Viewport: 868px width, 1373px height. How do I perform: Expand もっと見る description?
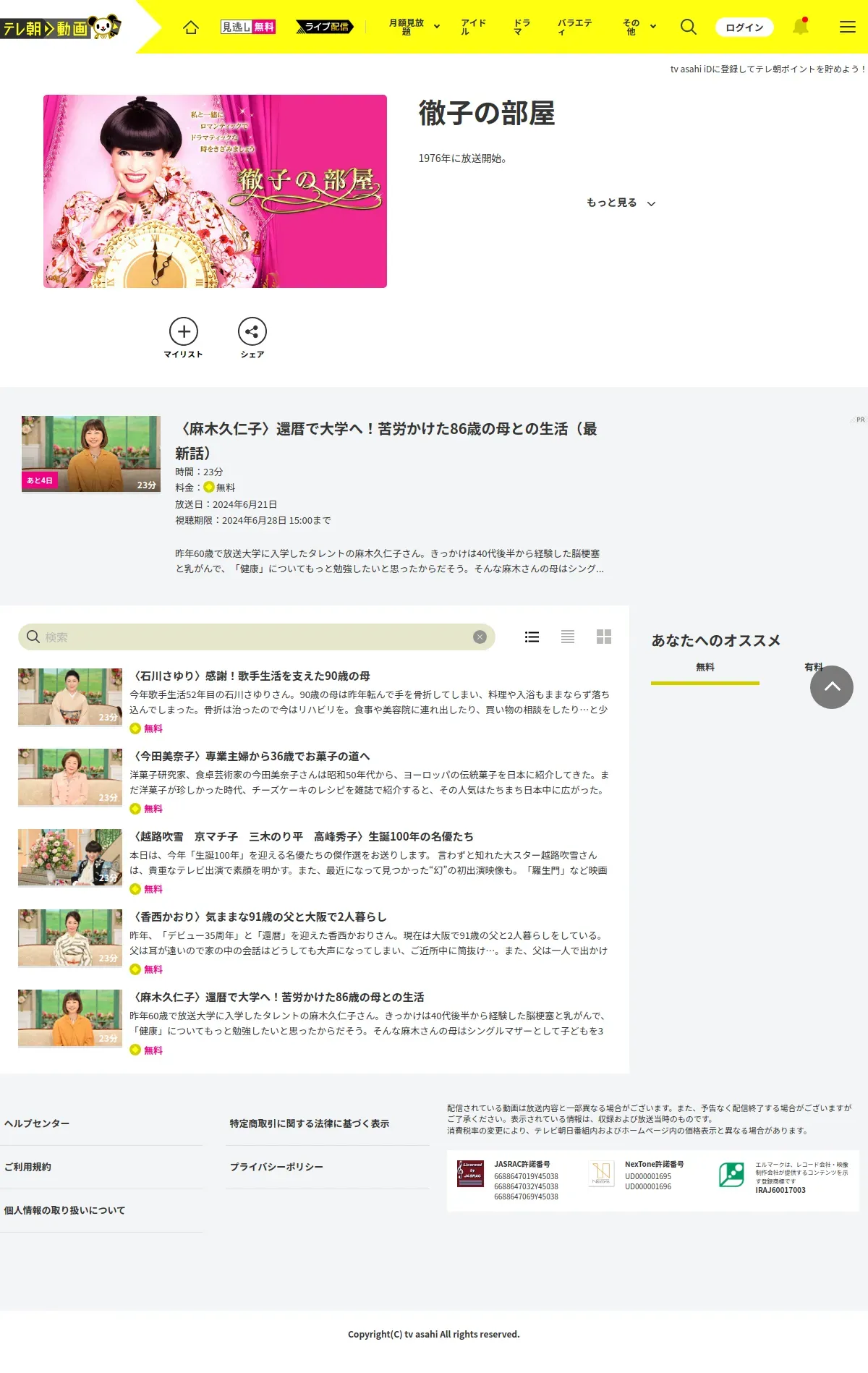(621, 203)
